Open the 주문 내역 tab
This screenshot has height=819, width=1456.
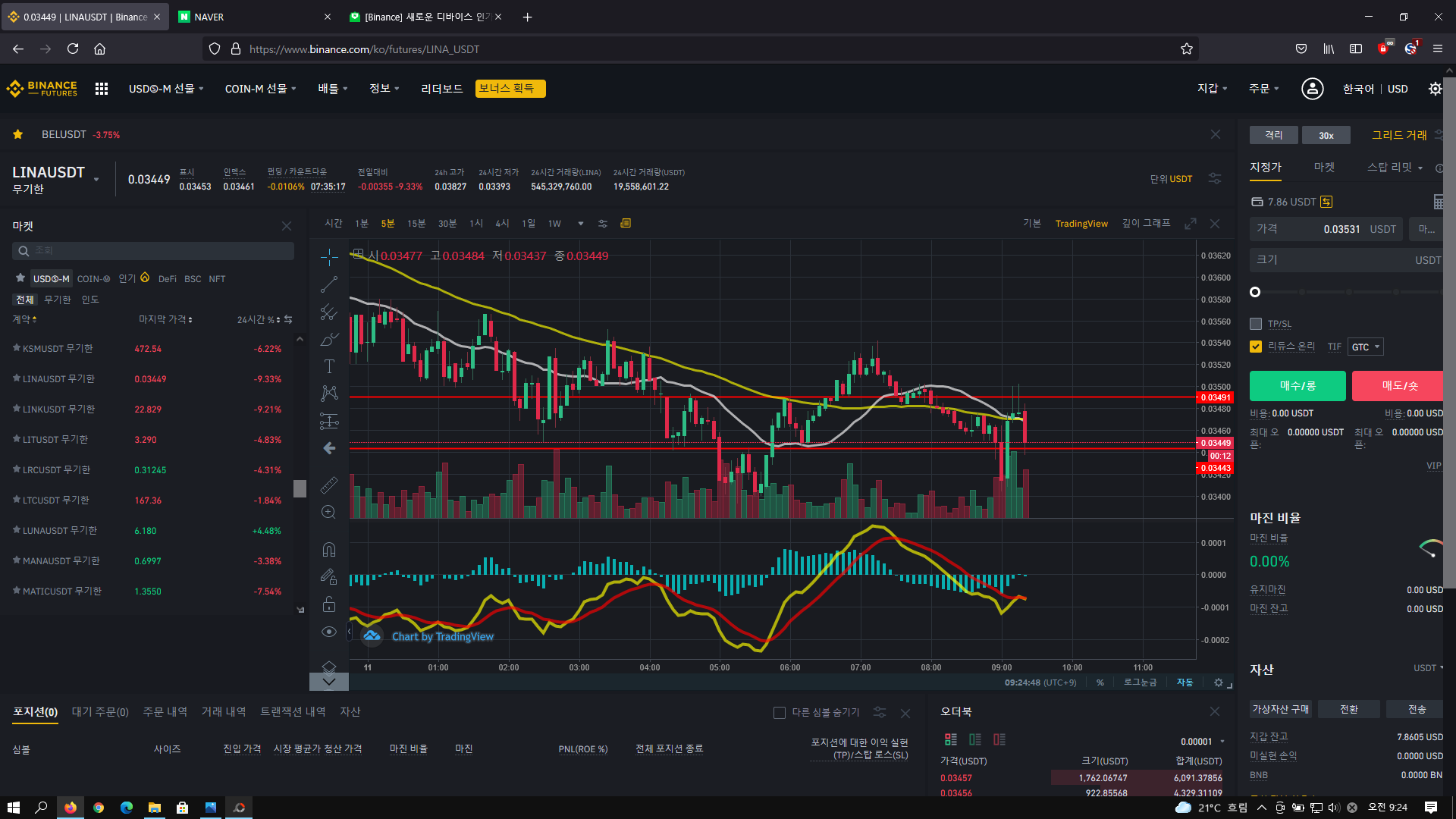(x=165, y=711)
